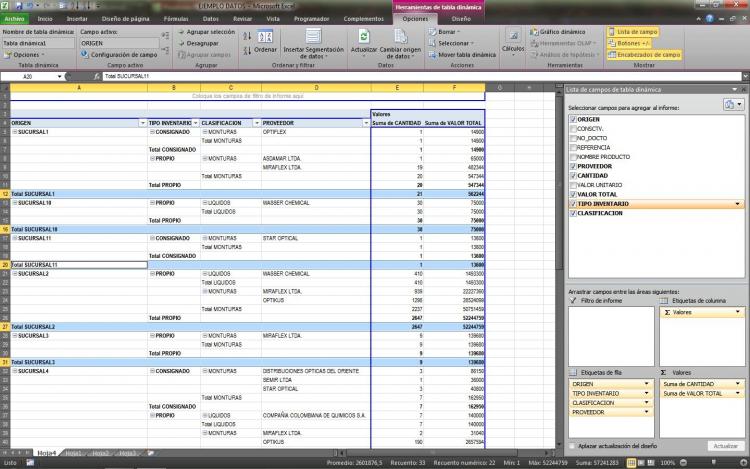This screenshot has width=750, height=469.
Task: Open the Cálculos menu icon
Action: coord(513,36)
